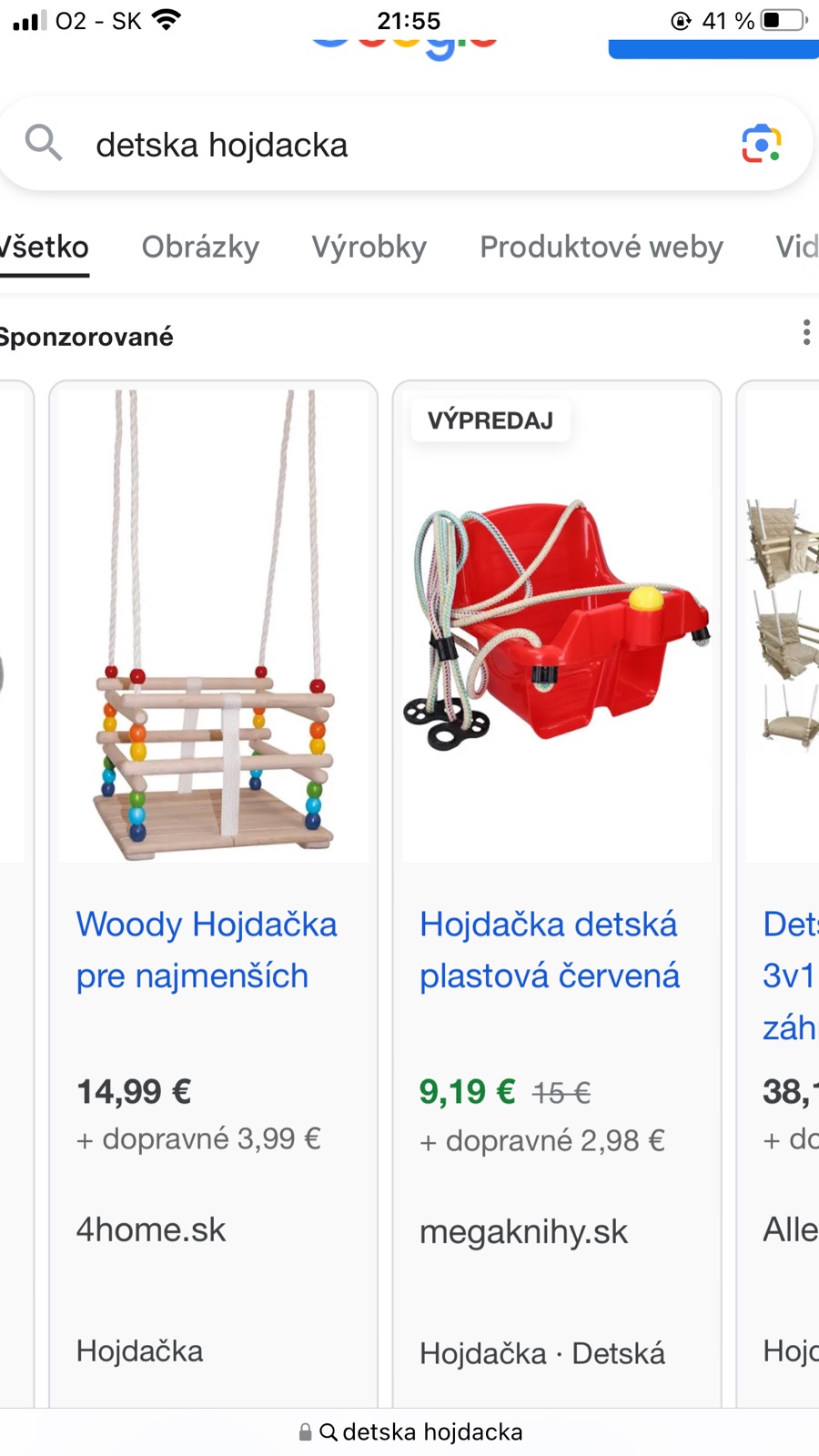Tap the lock icon in address bar
The height and width of the screenshot is (1456, 819).
305,1432
